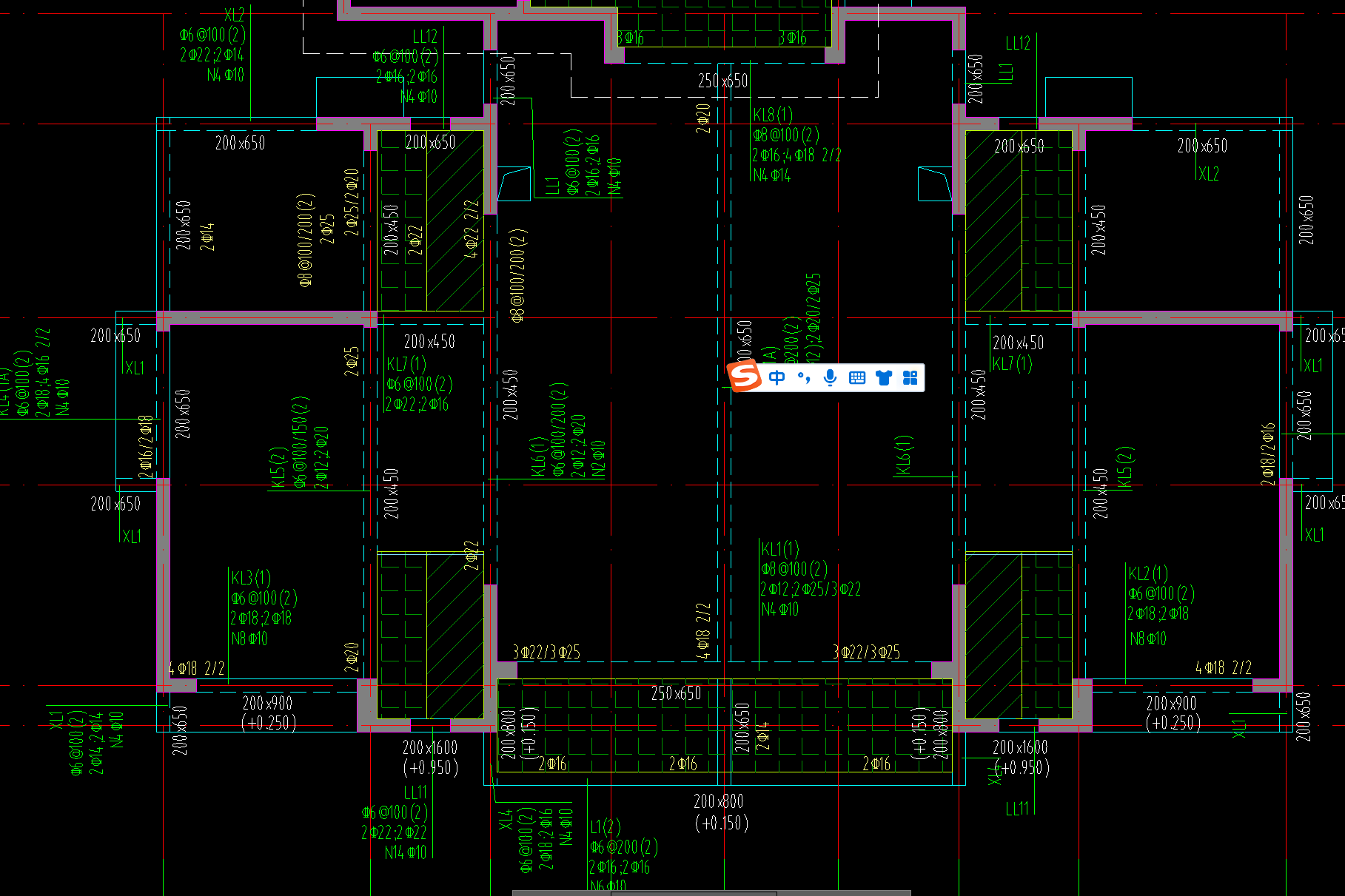Select Φ8@100(2) text under KL8(1)
This screenshot has height=896, width=1345.
tap(786, 135)
